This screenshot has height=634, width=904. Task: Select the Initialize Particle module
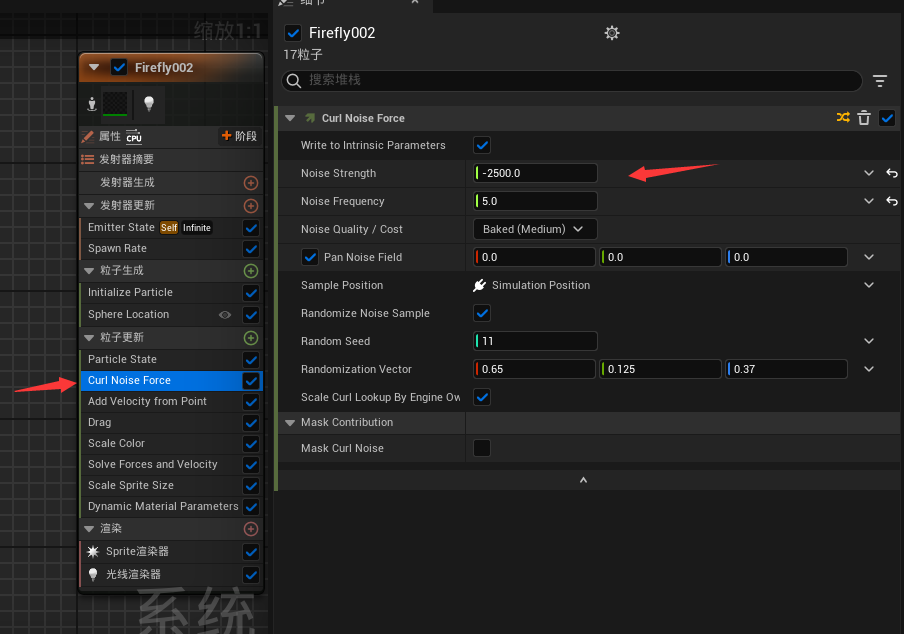[171, 293]
